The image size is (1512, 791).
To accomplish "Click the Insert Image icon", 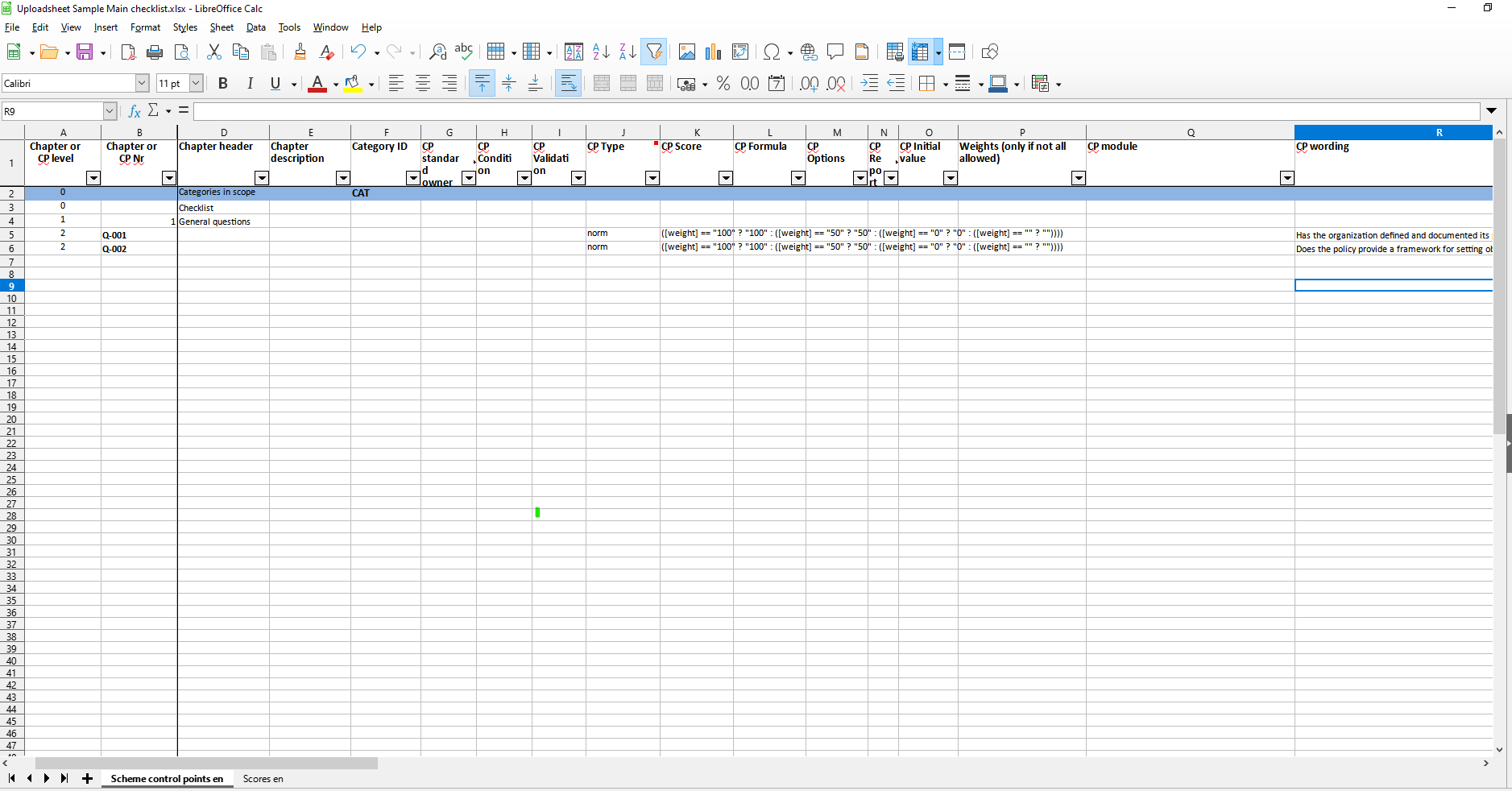I will click(686, 52).
